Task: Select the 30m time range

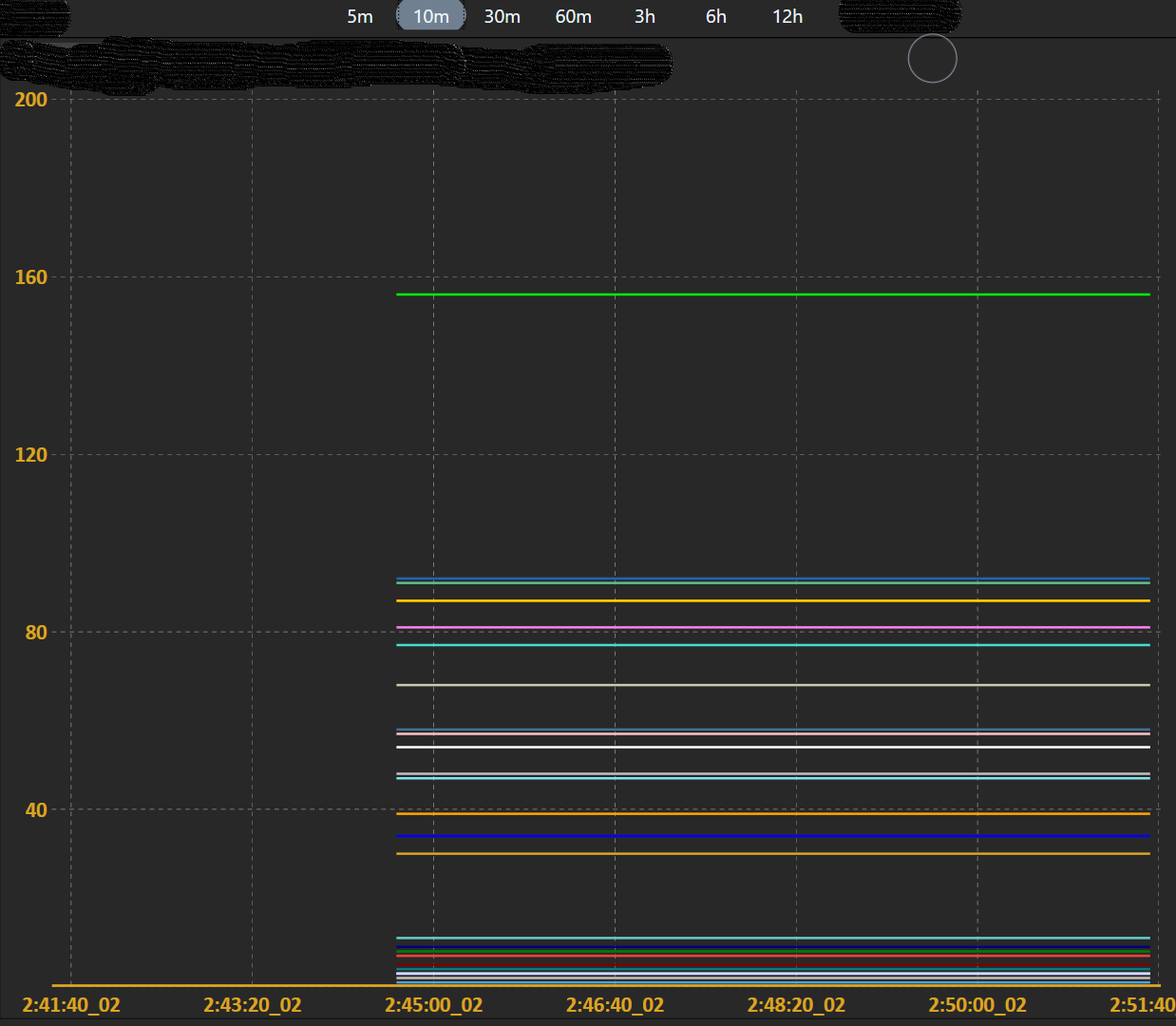Action: coord(502,16)
